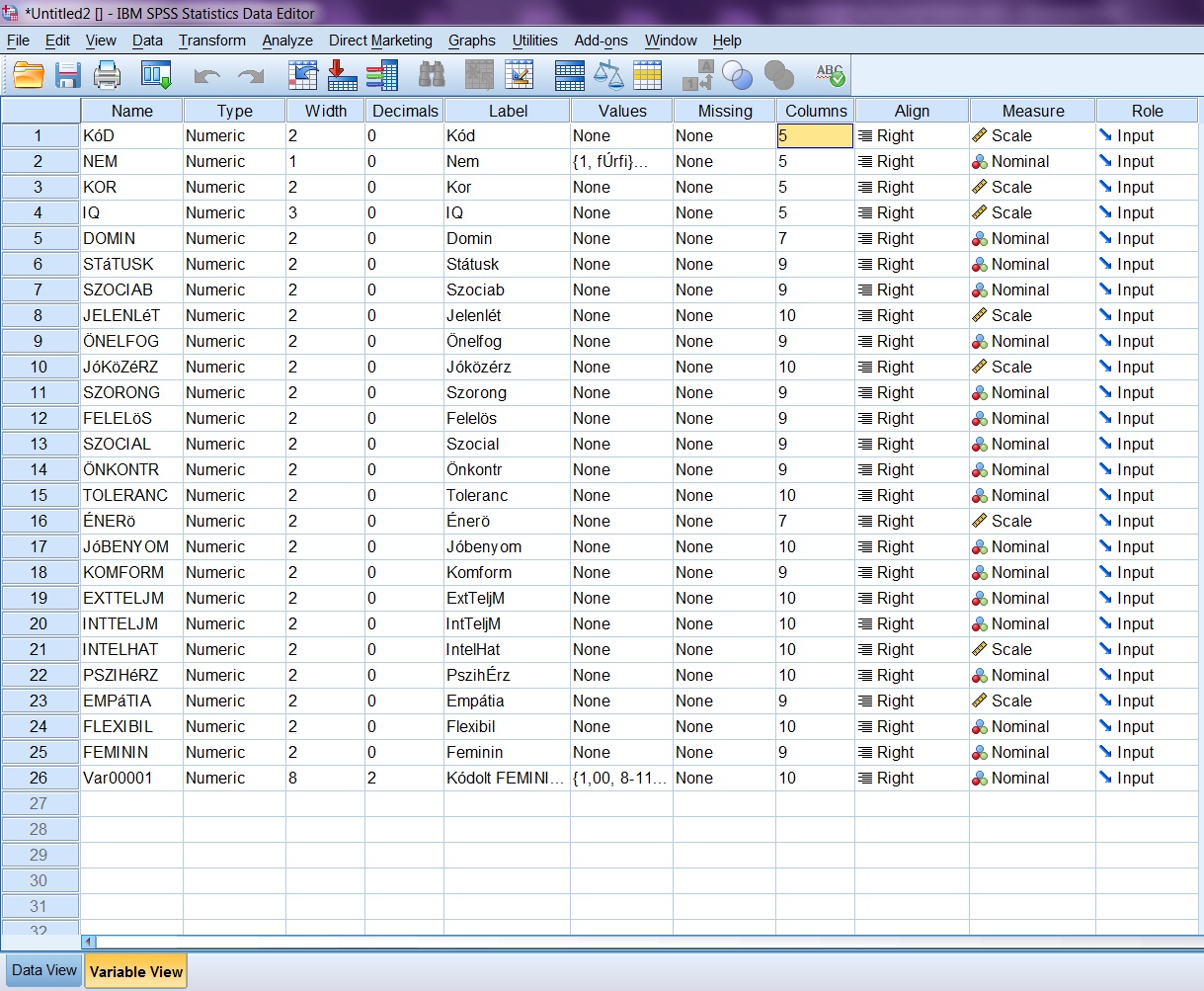
Task: Click the horizontal scrollbar left arrow
Action: pyautogui.click(x=89, y=943)
